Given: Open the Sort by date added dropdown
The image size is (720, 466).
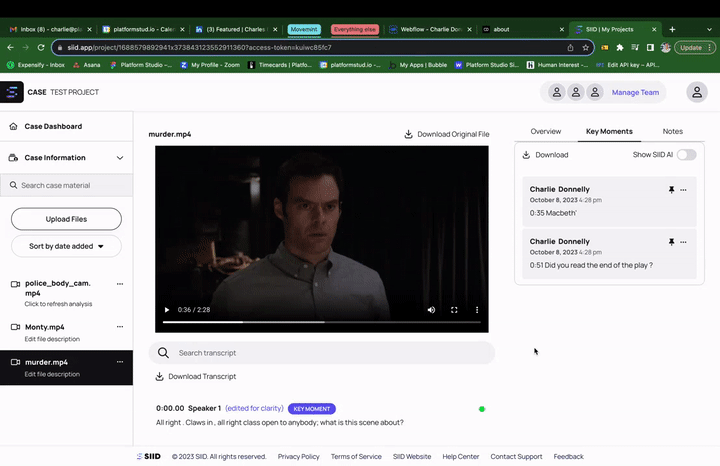Looking at the screenshot, I should point(66,246).
